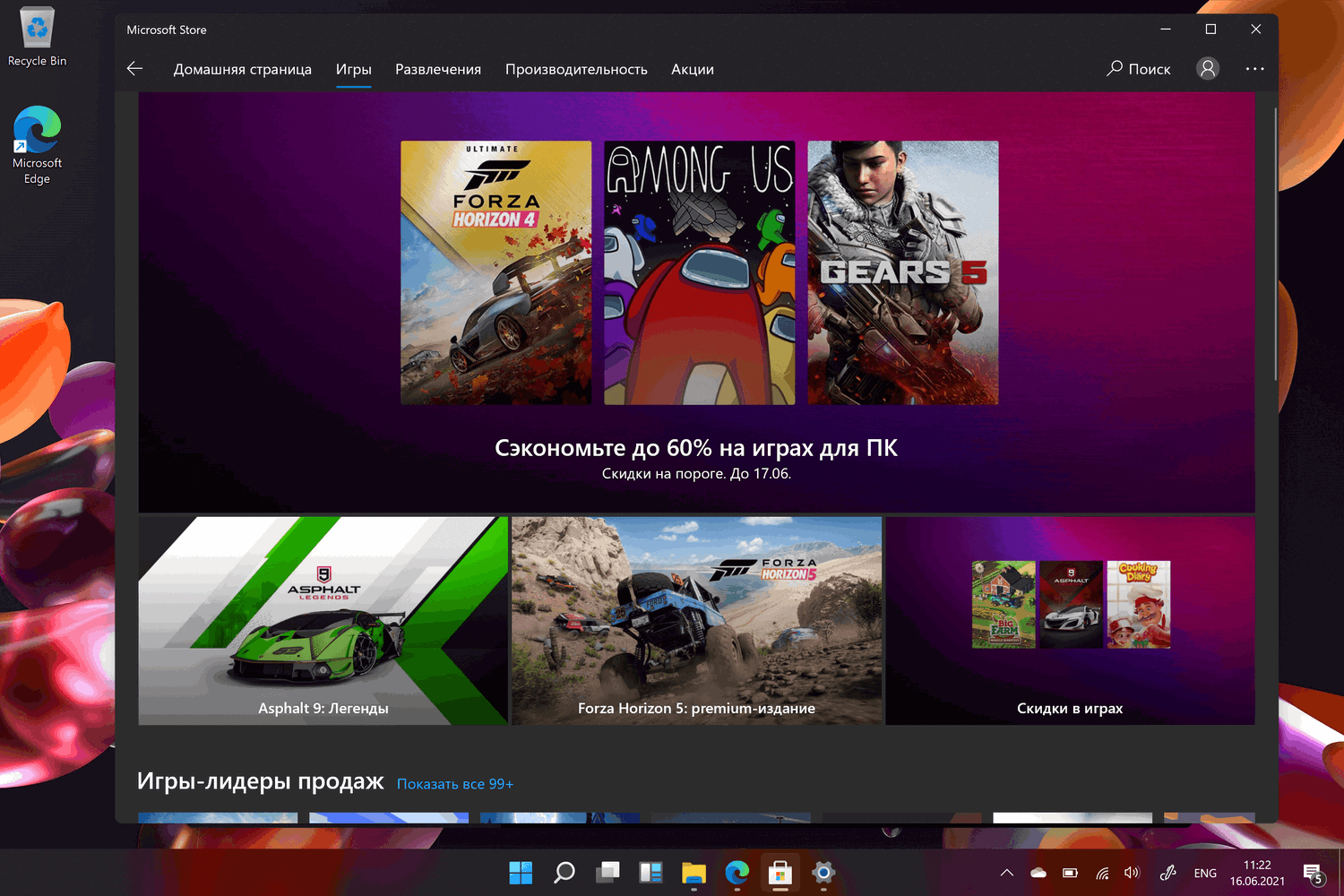
Task: Click the Поиск search button
Action: click(x=1139, y=69)
